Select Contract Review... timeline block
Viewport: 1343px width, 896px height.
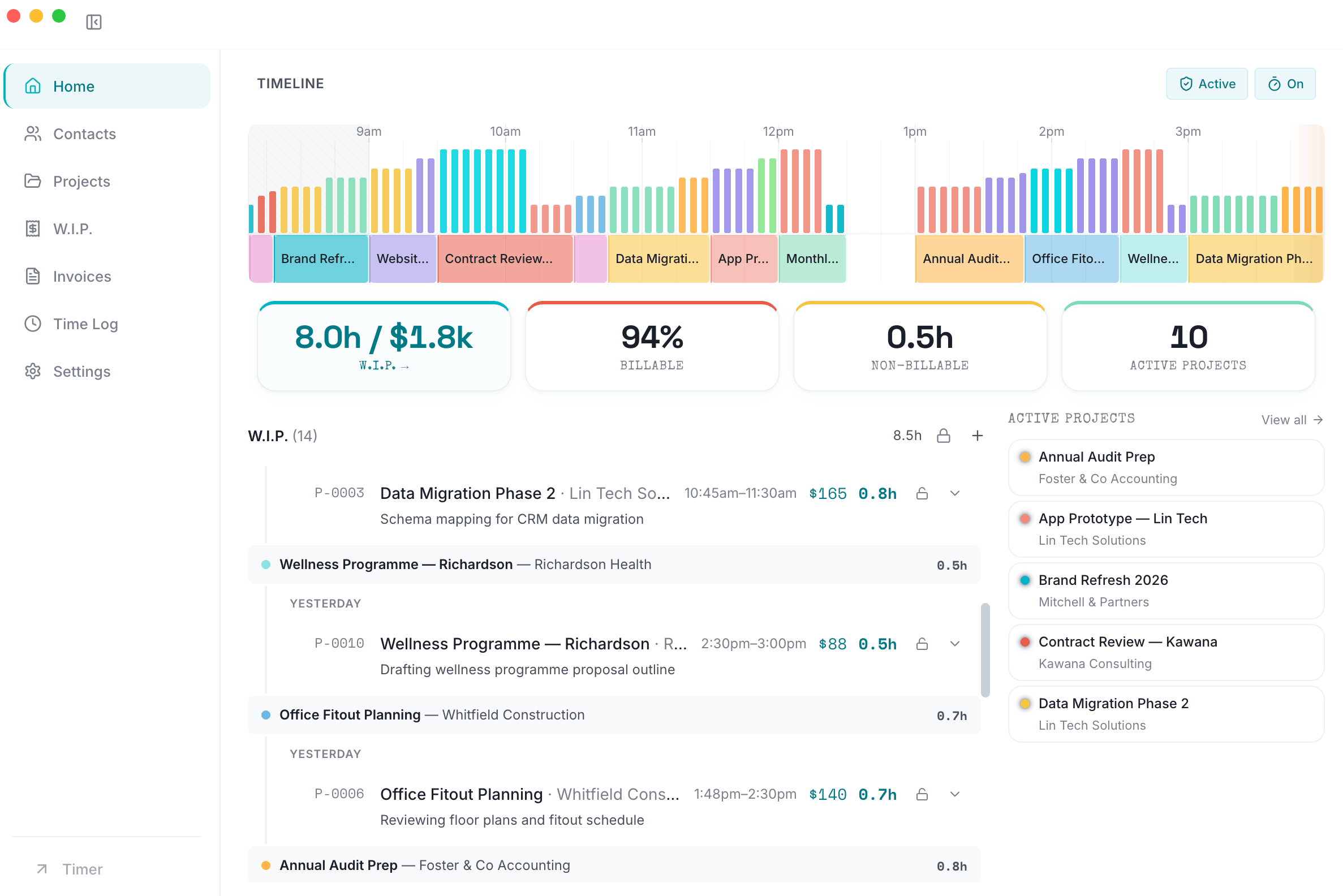point(505,259)
